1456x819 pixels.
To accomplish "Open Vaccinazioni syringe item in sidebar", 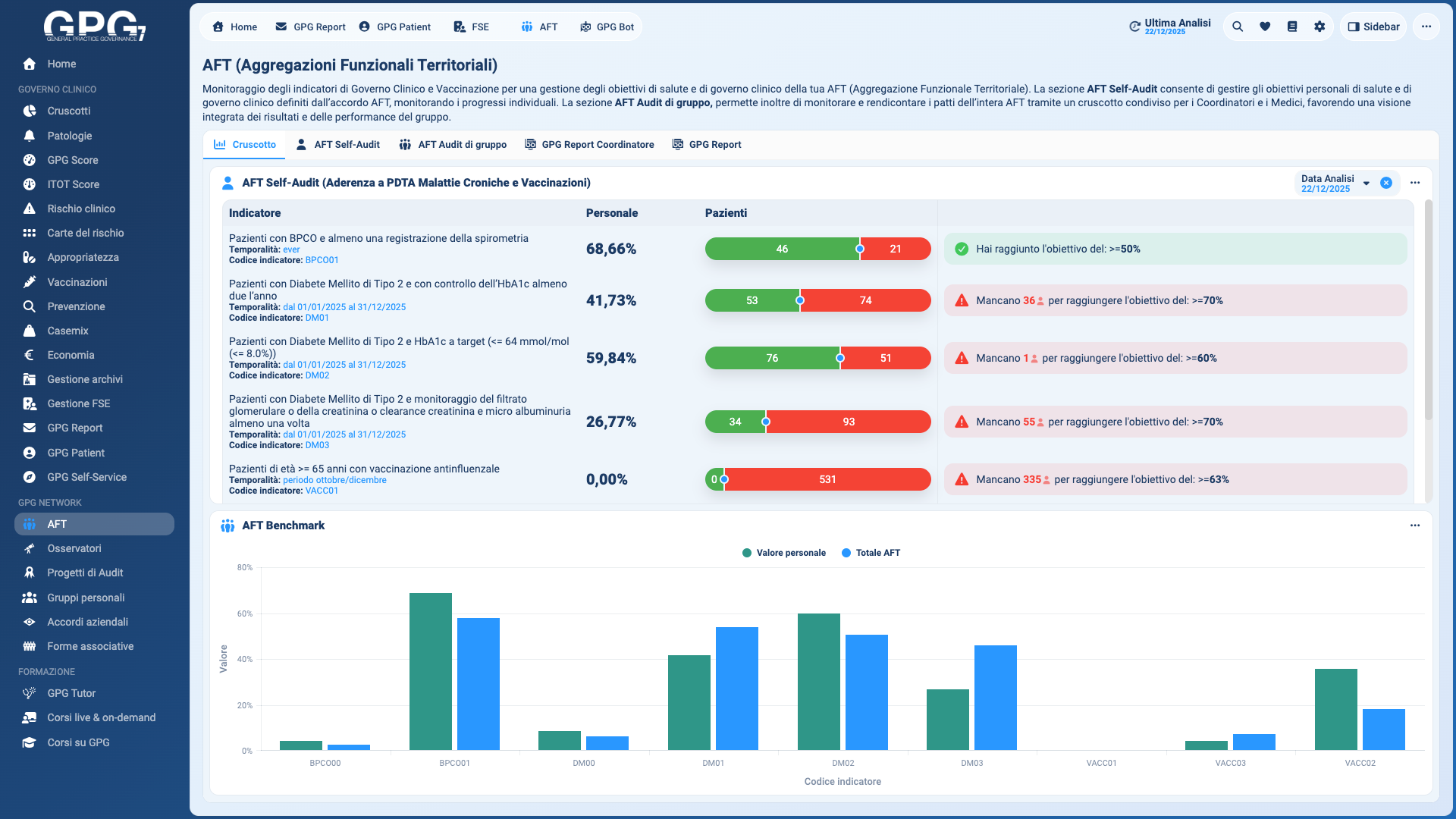I will coord(77,282).
